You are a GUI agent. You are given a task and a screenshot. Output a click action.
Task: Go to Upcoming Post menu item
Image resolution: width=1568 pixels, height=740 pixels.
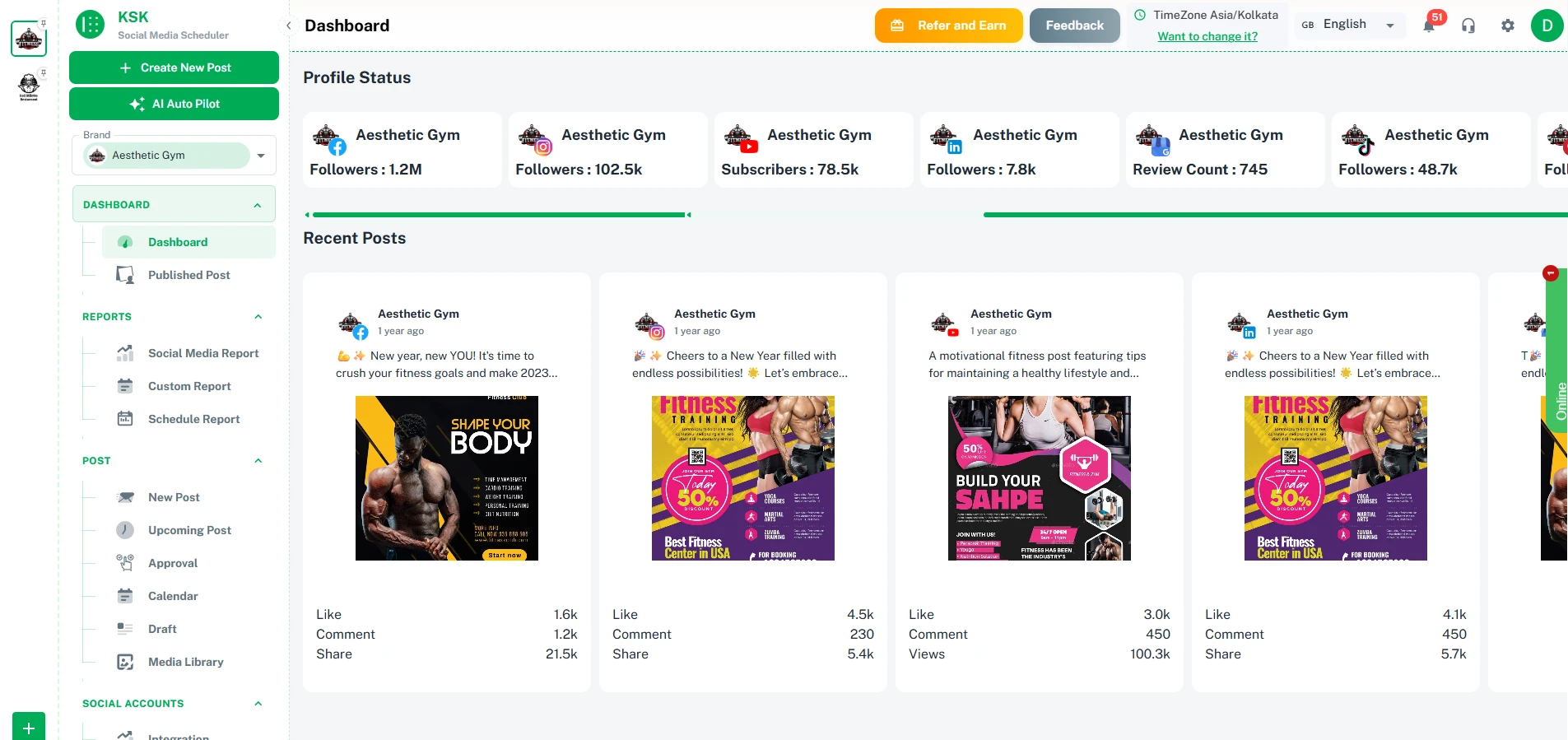[x=189, y=530]
